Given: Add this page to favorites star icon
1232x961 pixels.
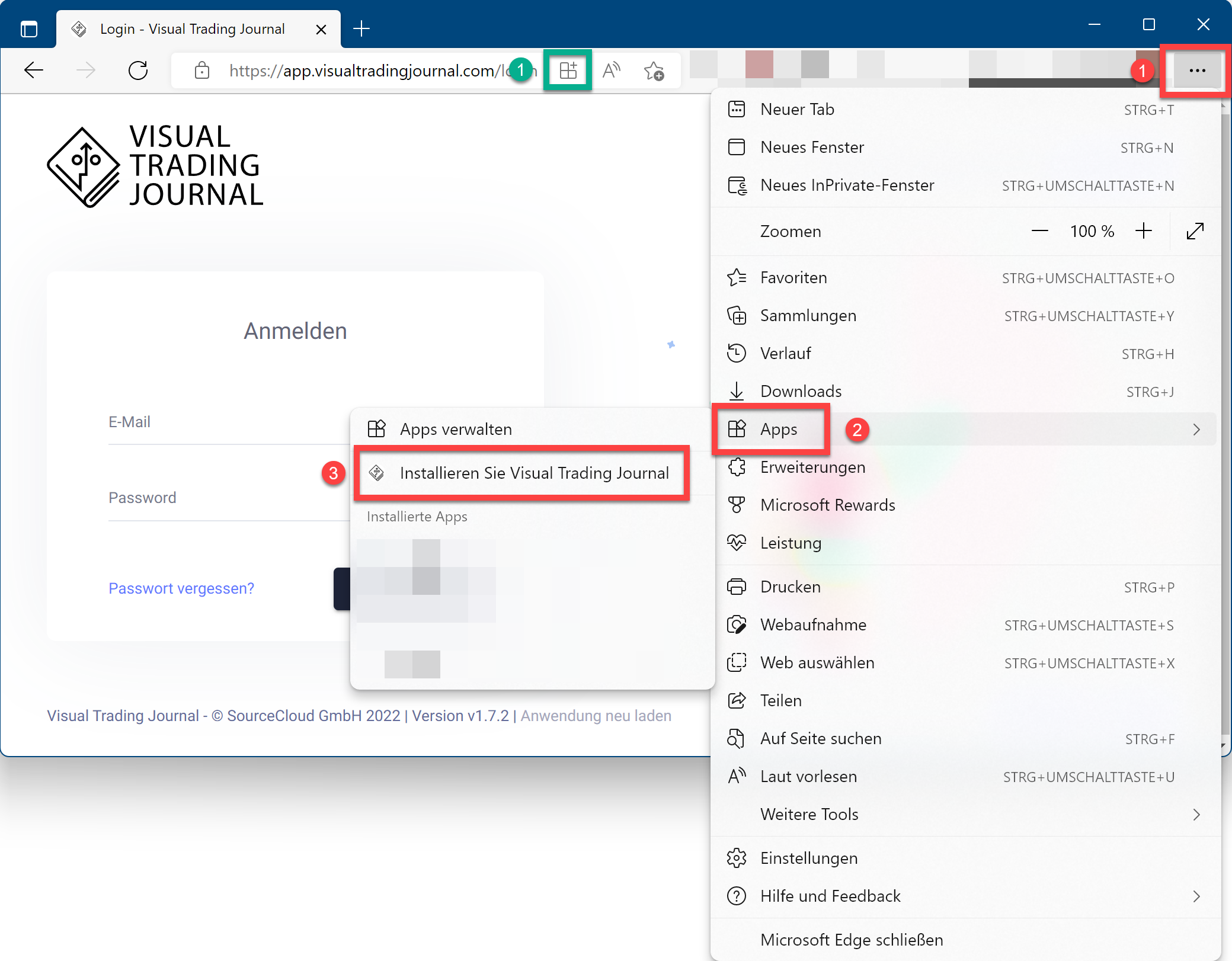Looking at the screenshot, I should (x=654, y=71).
